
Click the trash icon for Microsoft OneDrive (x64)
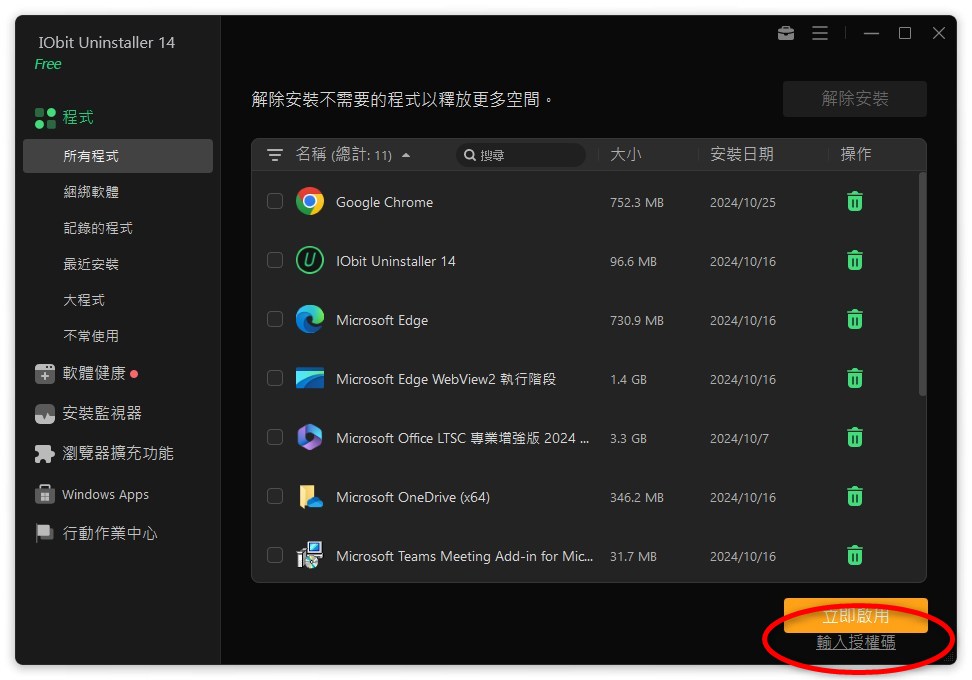854,496
